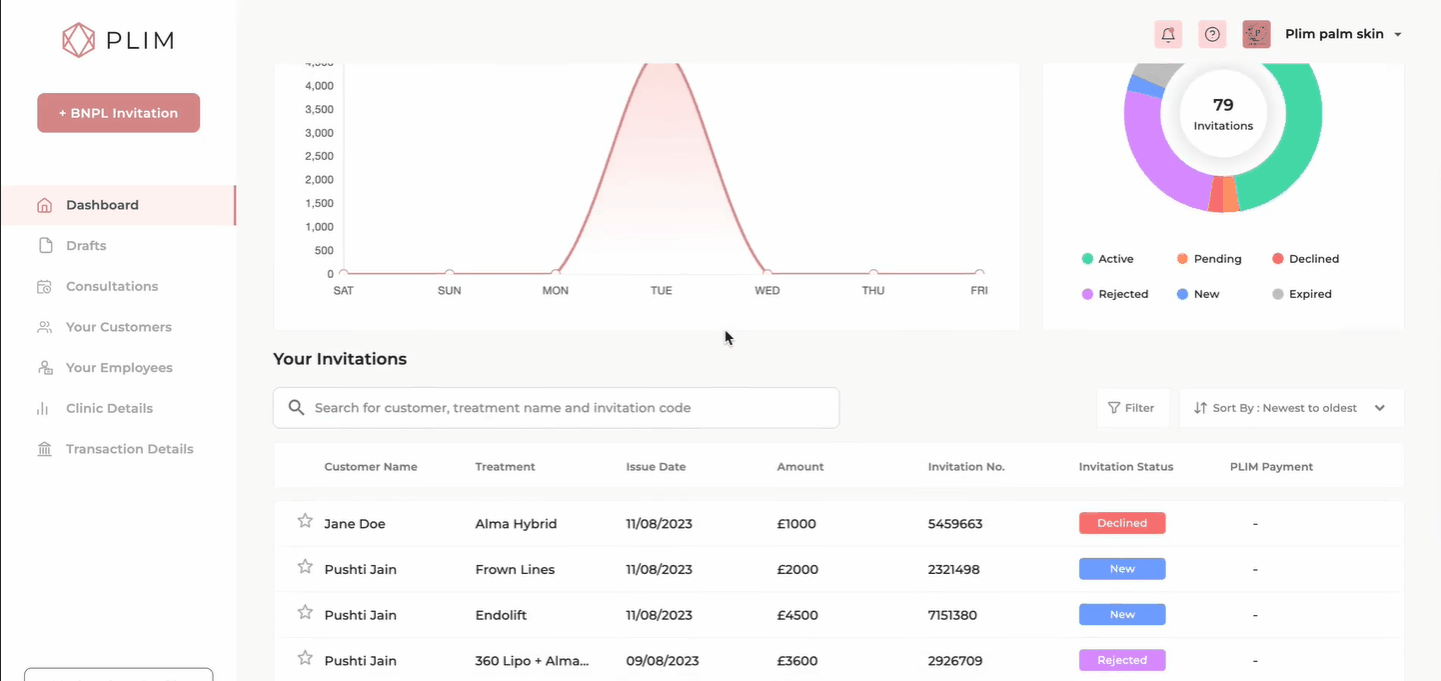This screenshot has height=681, width=1441.
Task: Open the help question mark icon
Action: [1212, 34]
